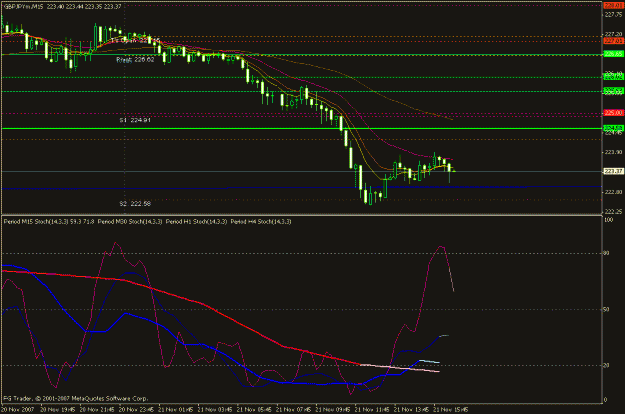Click the stochastic scale value 50

[607, 309]
